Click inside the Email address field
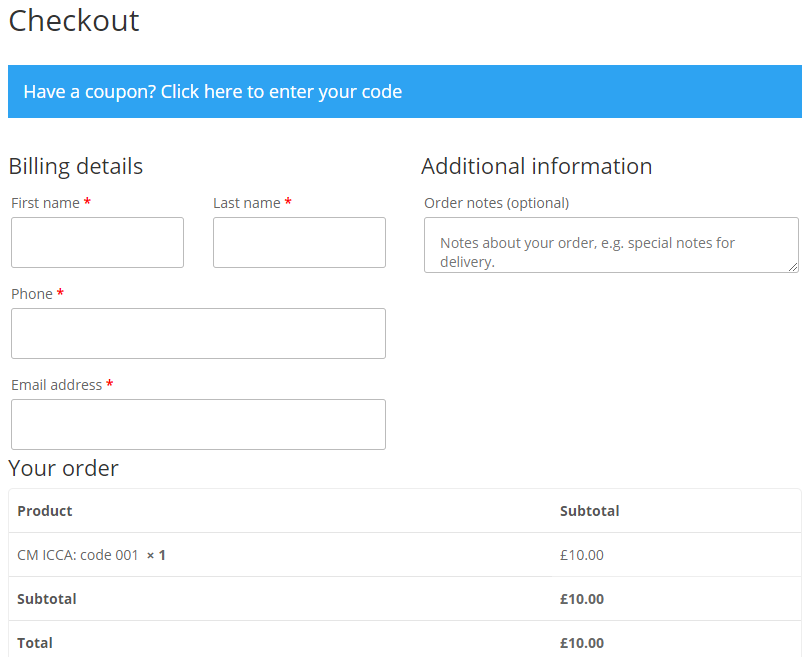This screenshot has height=657, width=809. click(199, 424)
